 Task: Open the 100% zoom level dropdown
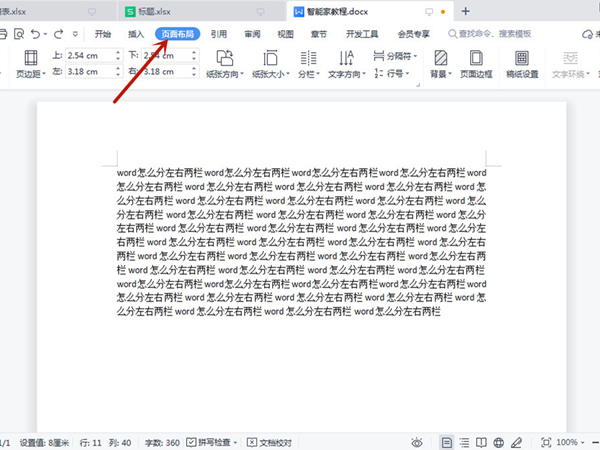tap(570, 442)
